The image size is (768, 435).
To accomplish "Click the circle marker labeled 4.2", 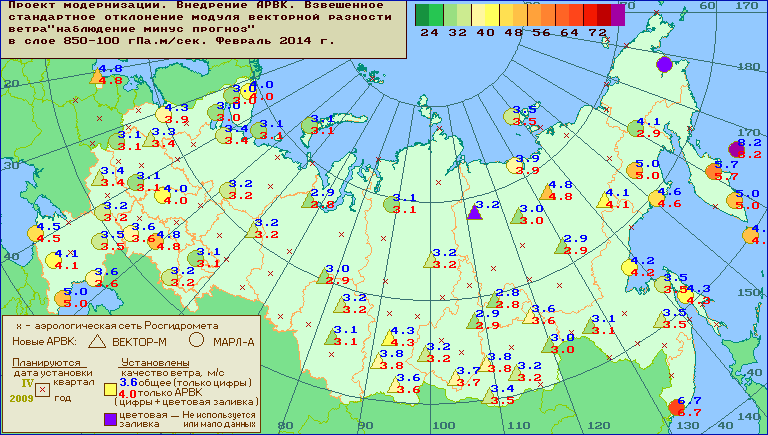I will [x=629, y=267].
